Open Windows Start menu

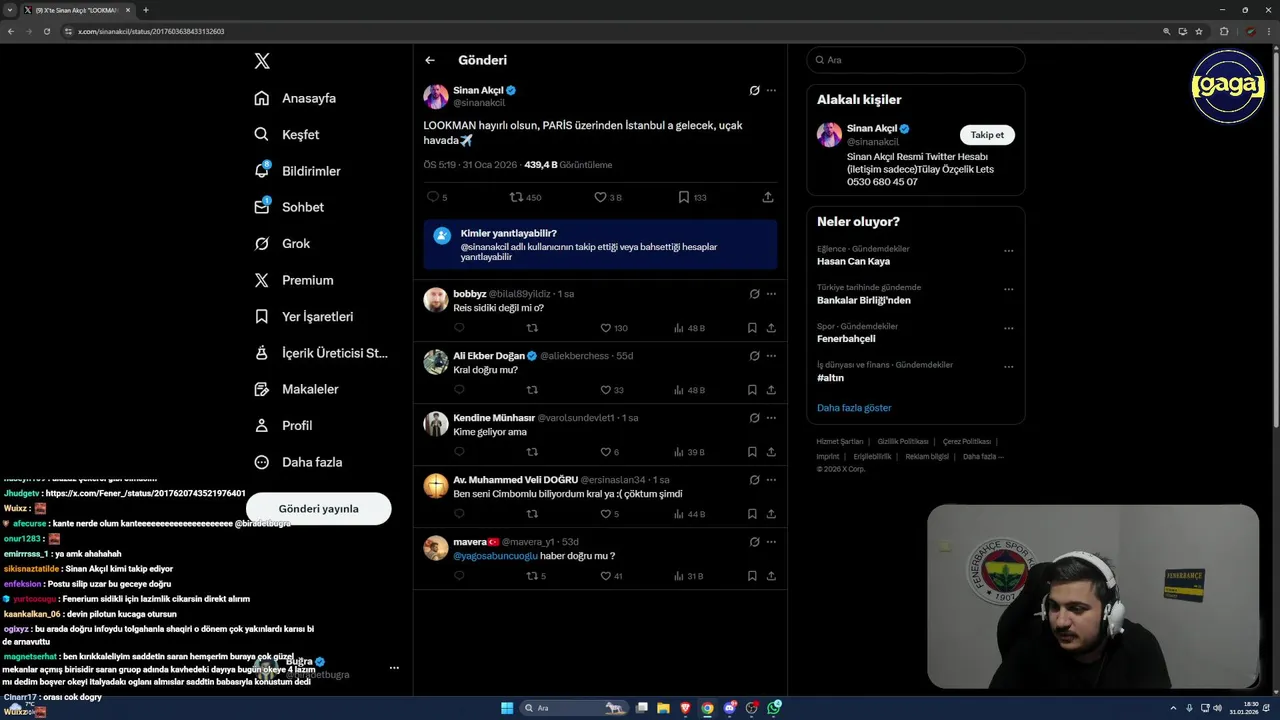point(507,708)
